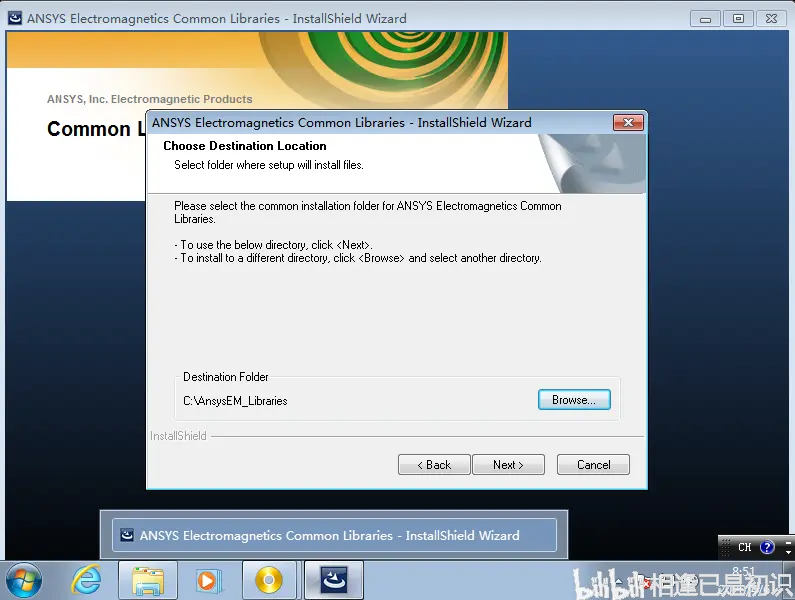
Task: Launch Internet Explorer from the taskbar
Action: [86, 580]
